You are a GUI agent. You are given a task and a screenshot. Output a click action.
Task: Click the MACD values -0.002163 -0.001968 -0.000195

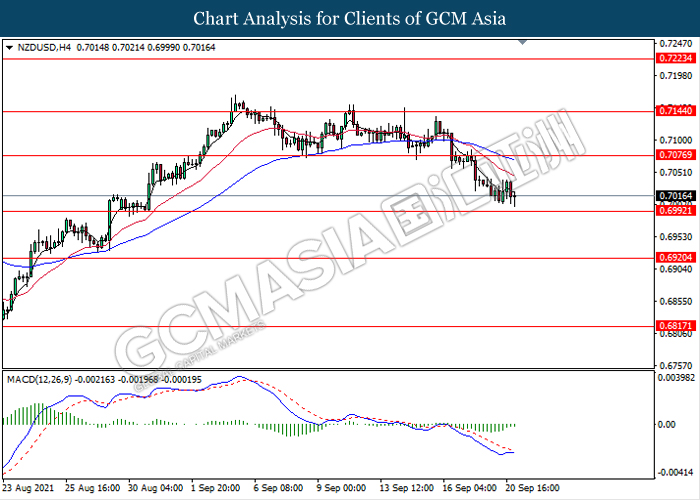point(138,380)
